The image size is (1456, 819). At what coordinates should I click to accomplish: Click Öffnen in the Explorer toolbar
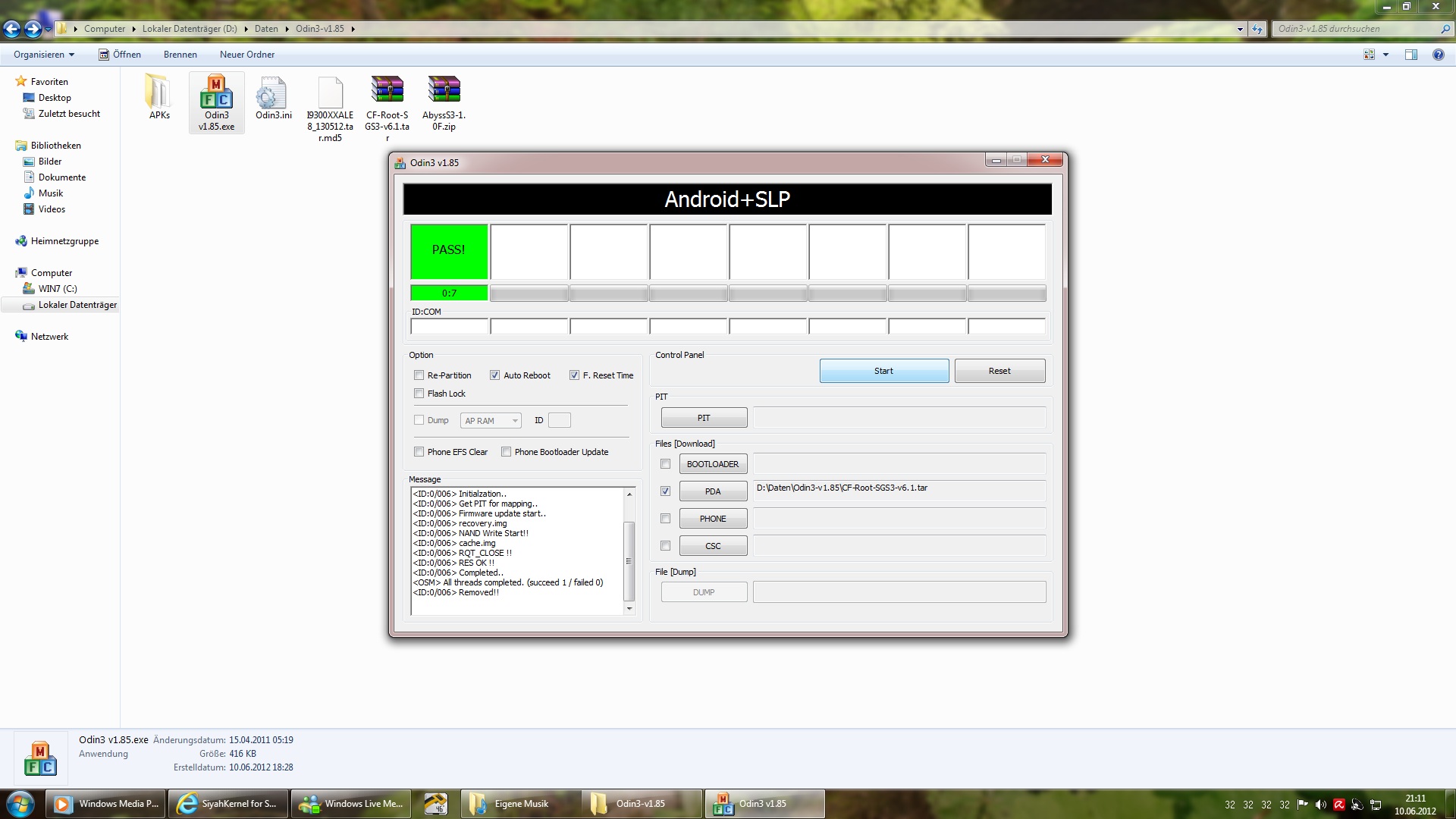(x=120, y=55)
